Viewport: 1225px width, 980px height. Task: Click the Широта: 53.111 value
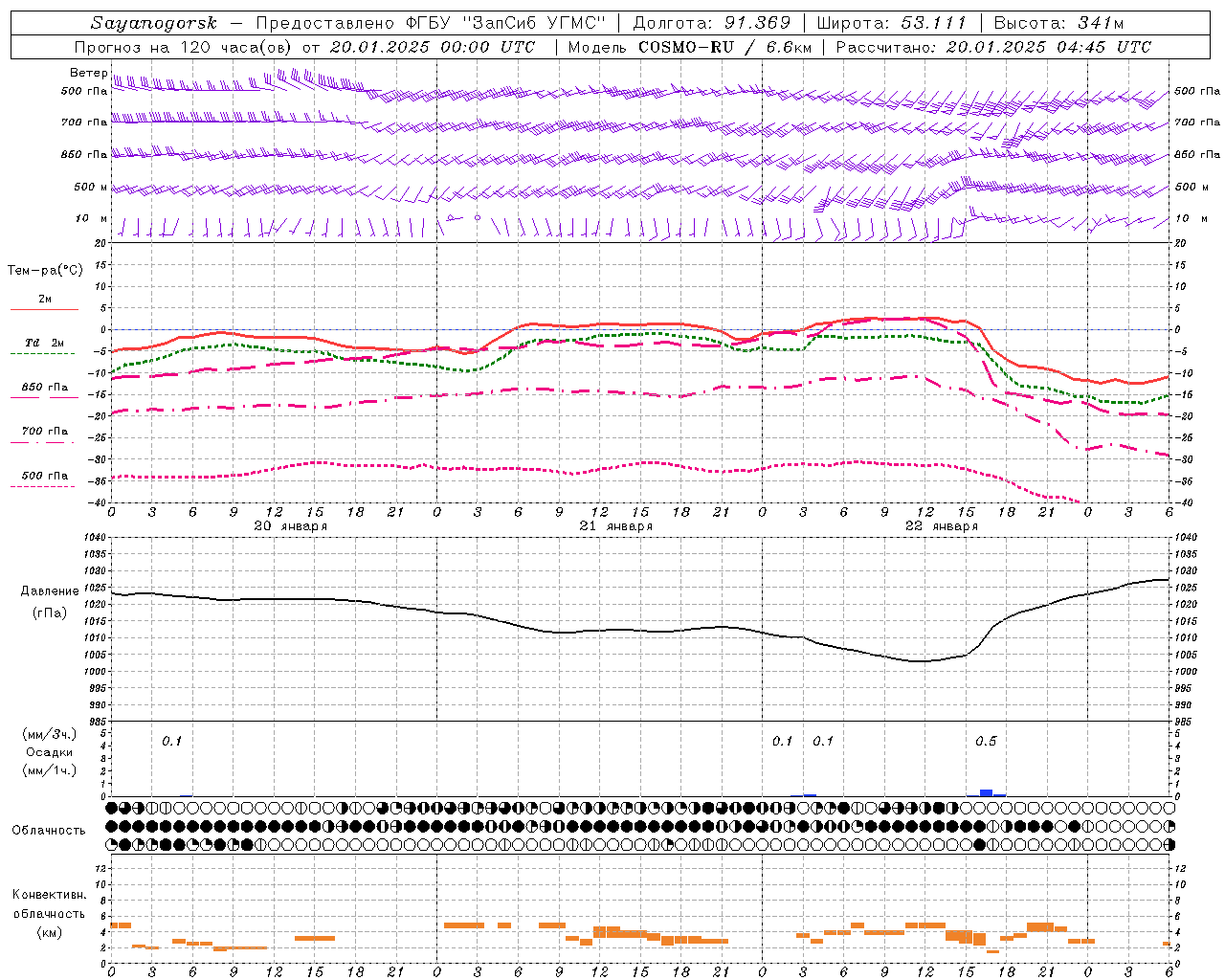(891, 23)
